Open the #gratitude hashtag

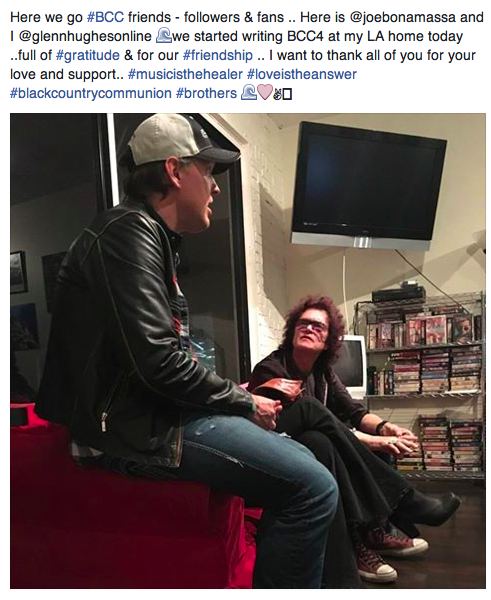point(88,55)
